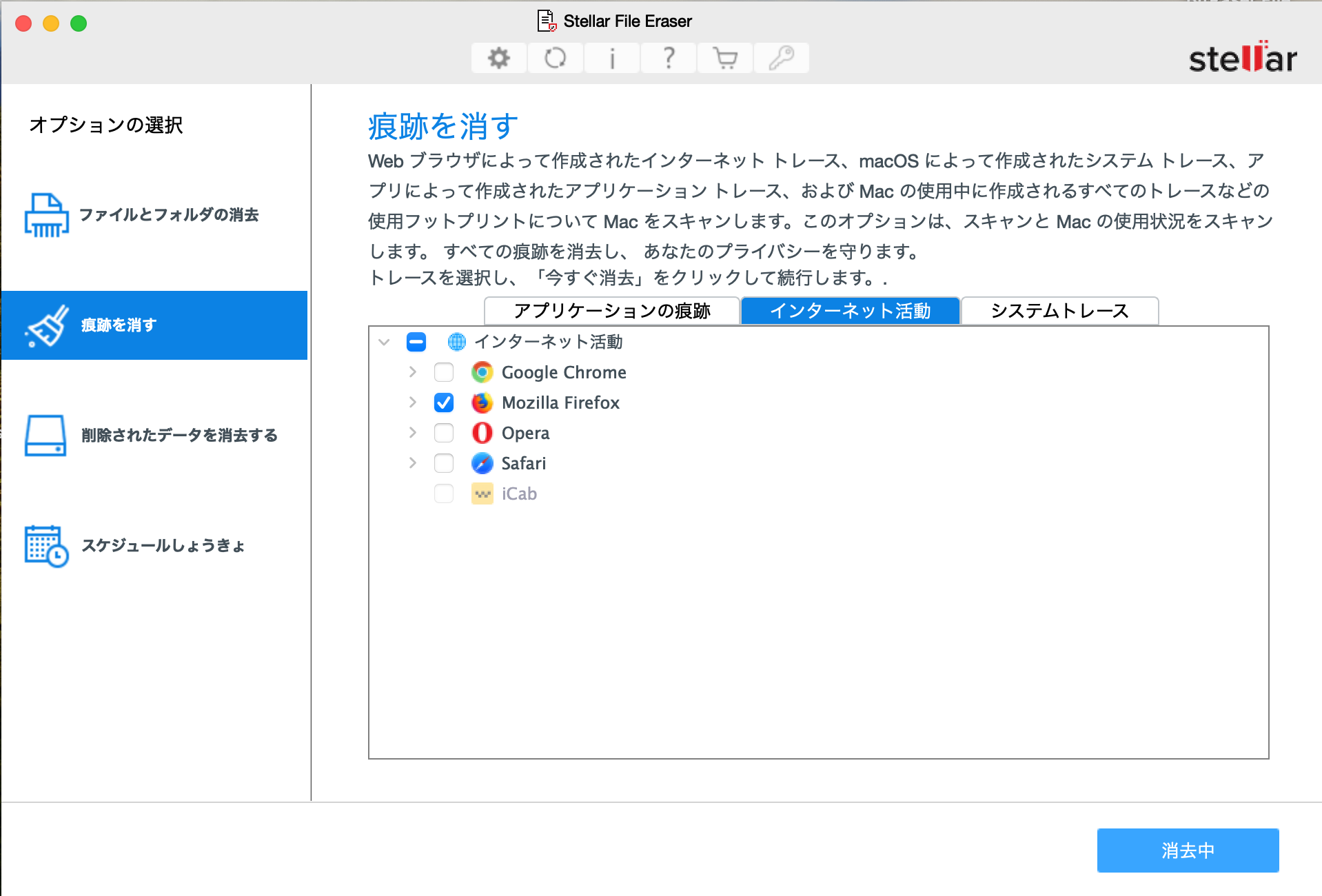Click the yellow minimize window button
The image size is (1322, 896).
click(x=51, y=23)
